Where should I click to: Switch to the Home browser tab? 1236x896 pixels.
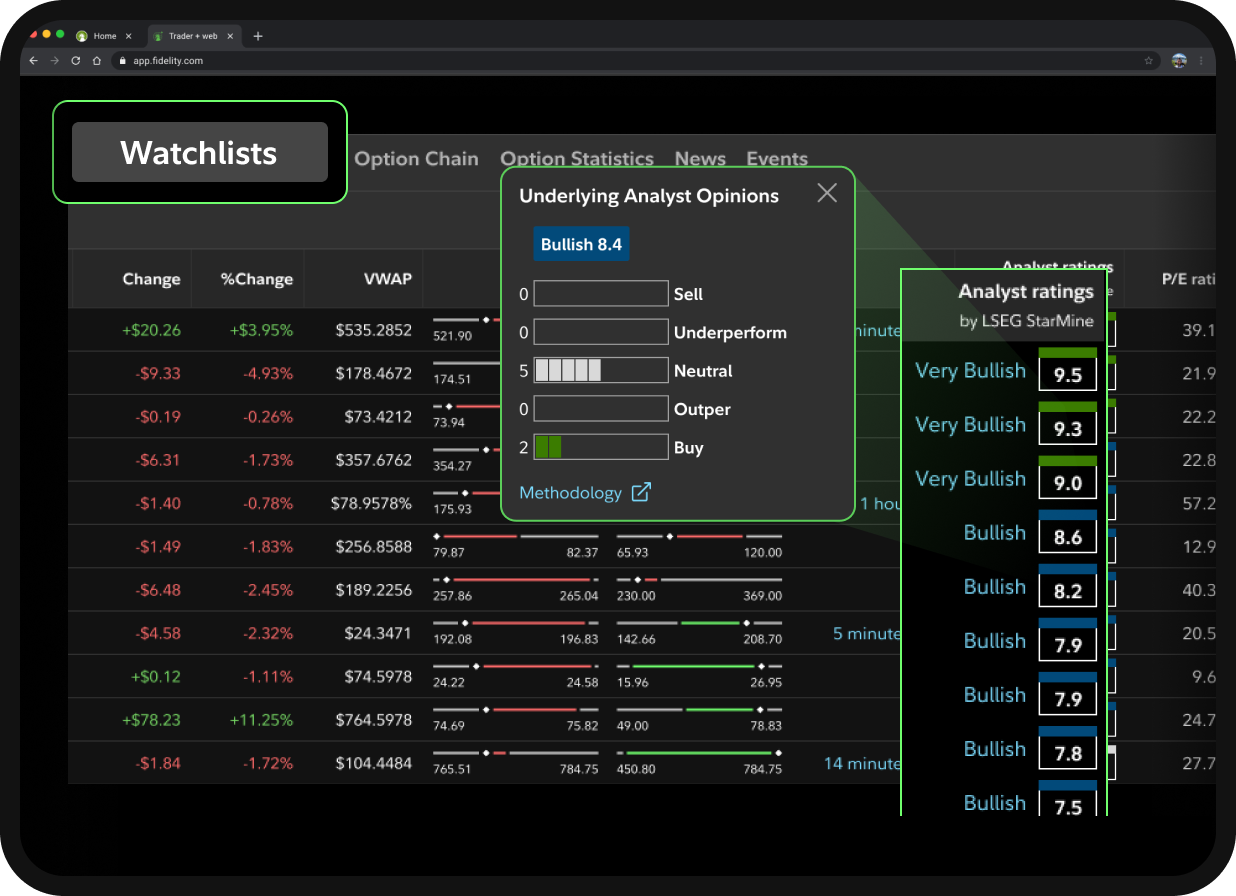click(104, 36)
